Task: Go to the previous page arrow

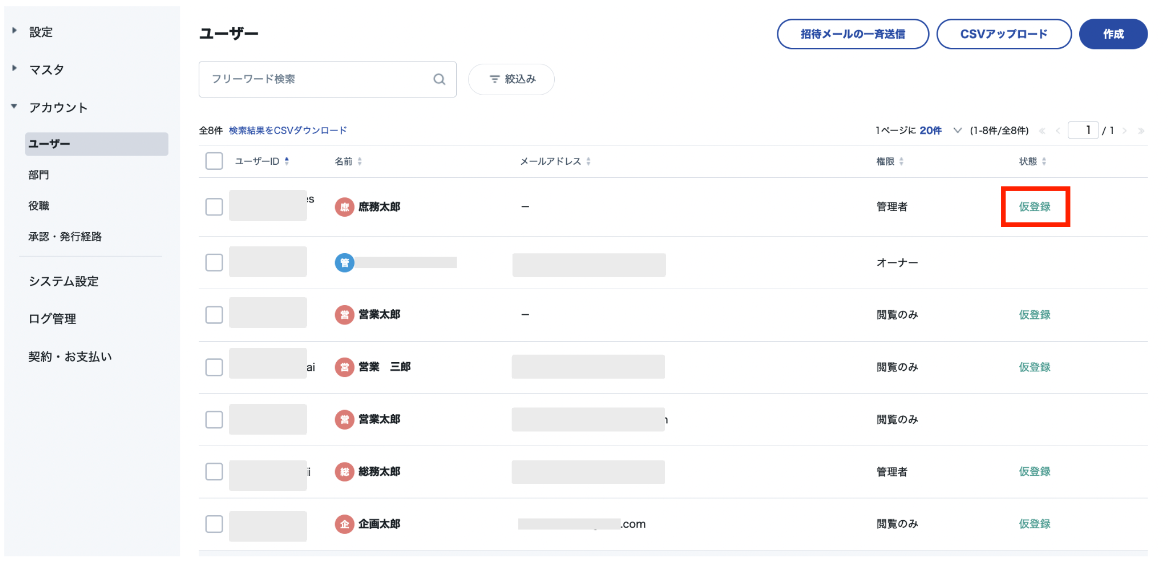Action: pos(1057,131)
